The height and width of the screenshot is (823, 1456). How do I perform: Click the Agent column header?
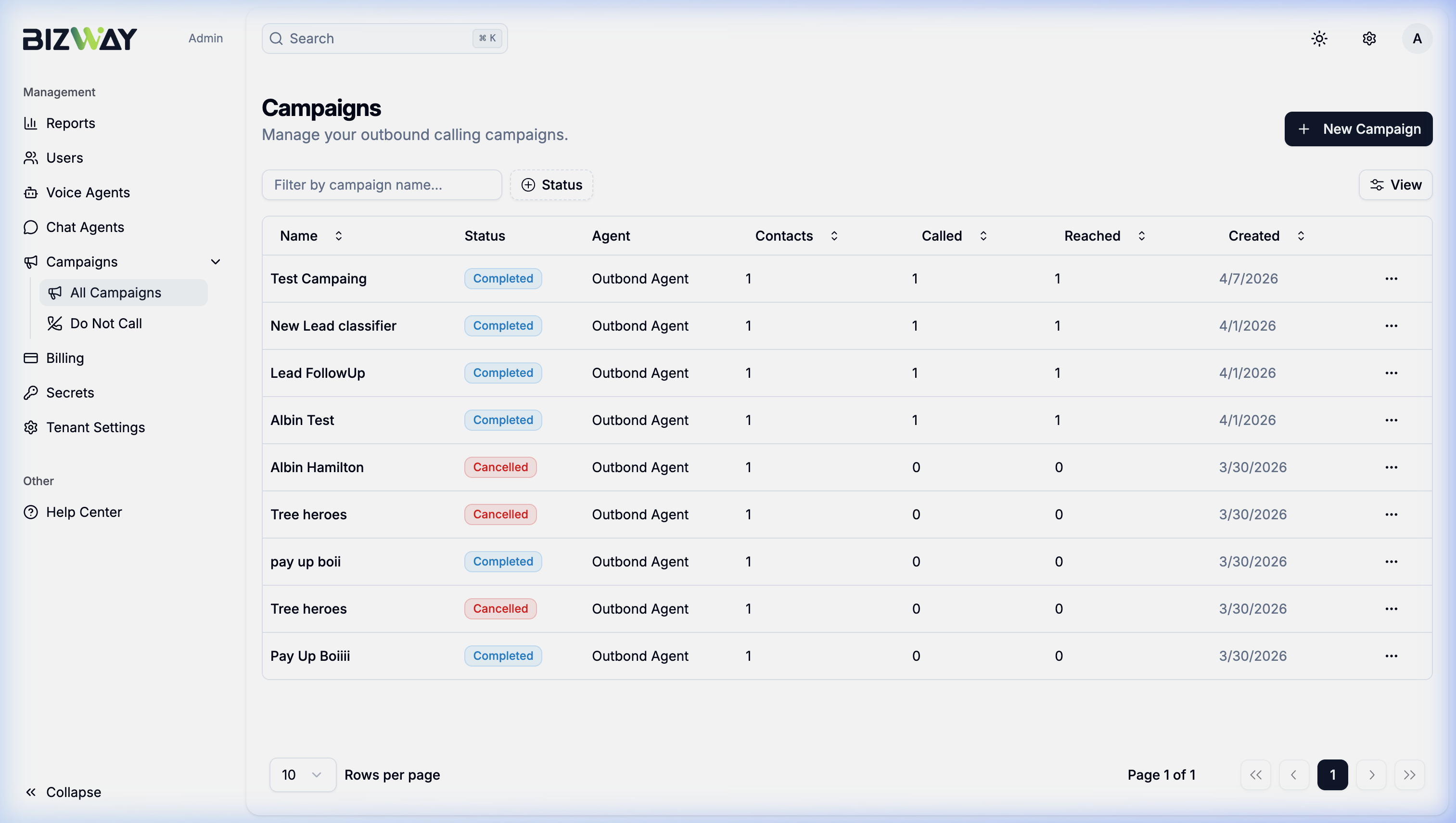611,236
